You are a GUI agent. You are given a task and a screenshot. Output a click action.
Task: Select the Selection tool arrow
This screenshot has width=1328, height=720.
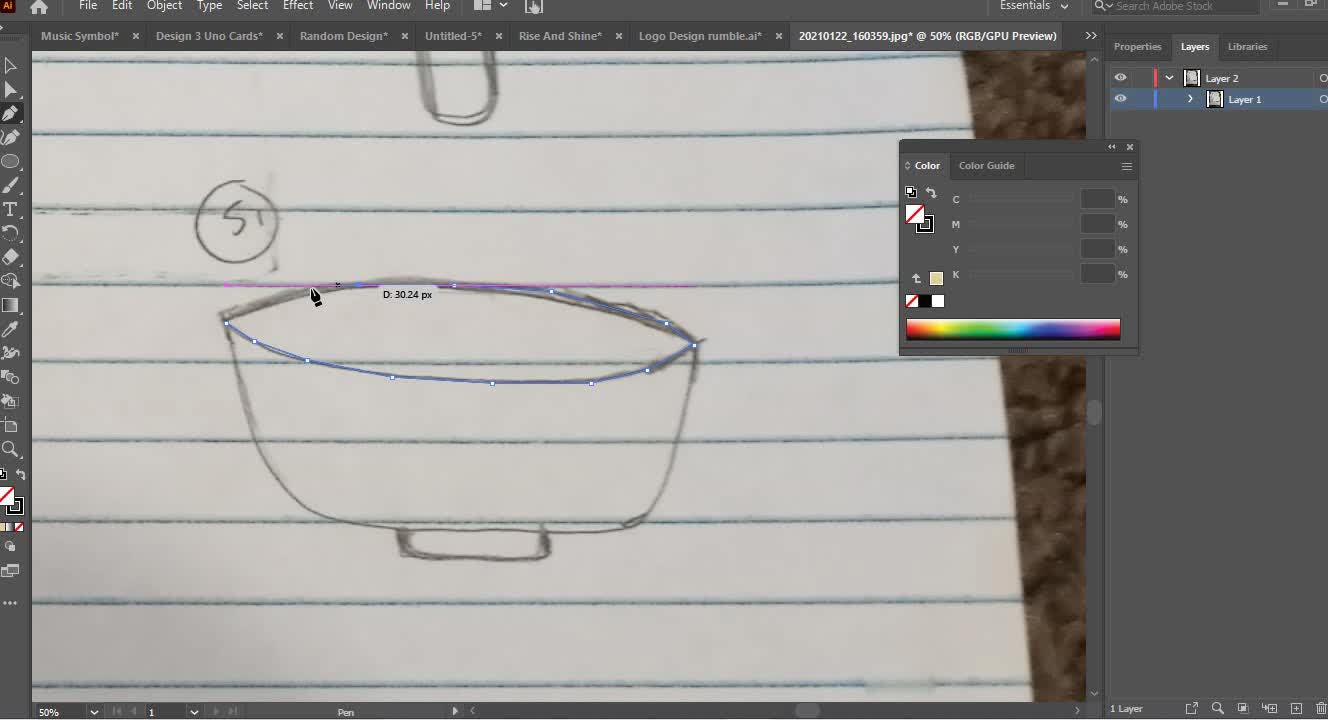pos(10,66)
